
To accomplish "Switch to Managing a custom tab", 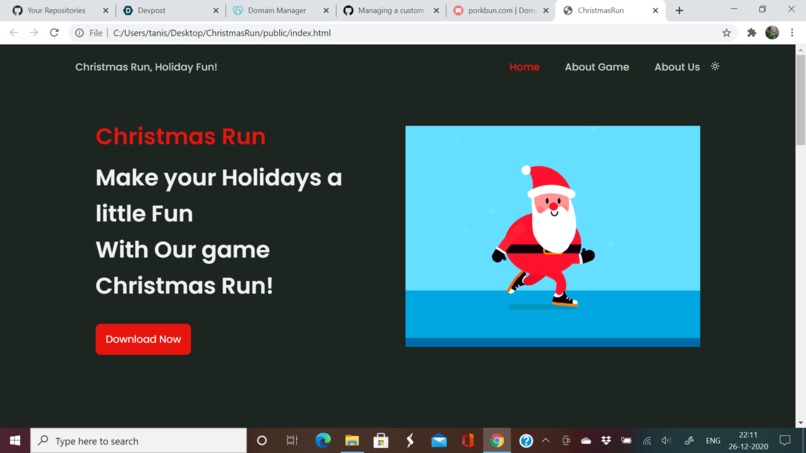I will [391, 10].
